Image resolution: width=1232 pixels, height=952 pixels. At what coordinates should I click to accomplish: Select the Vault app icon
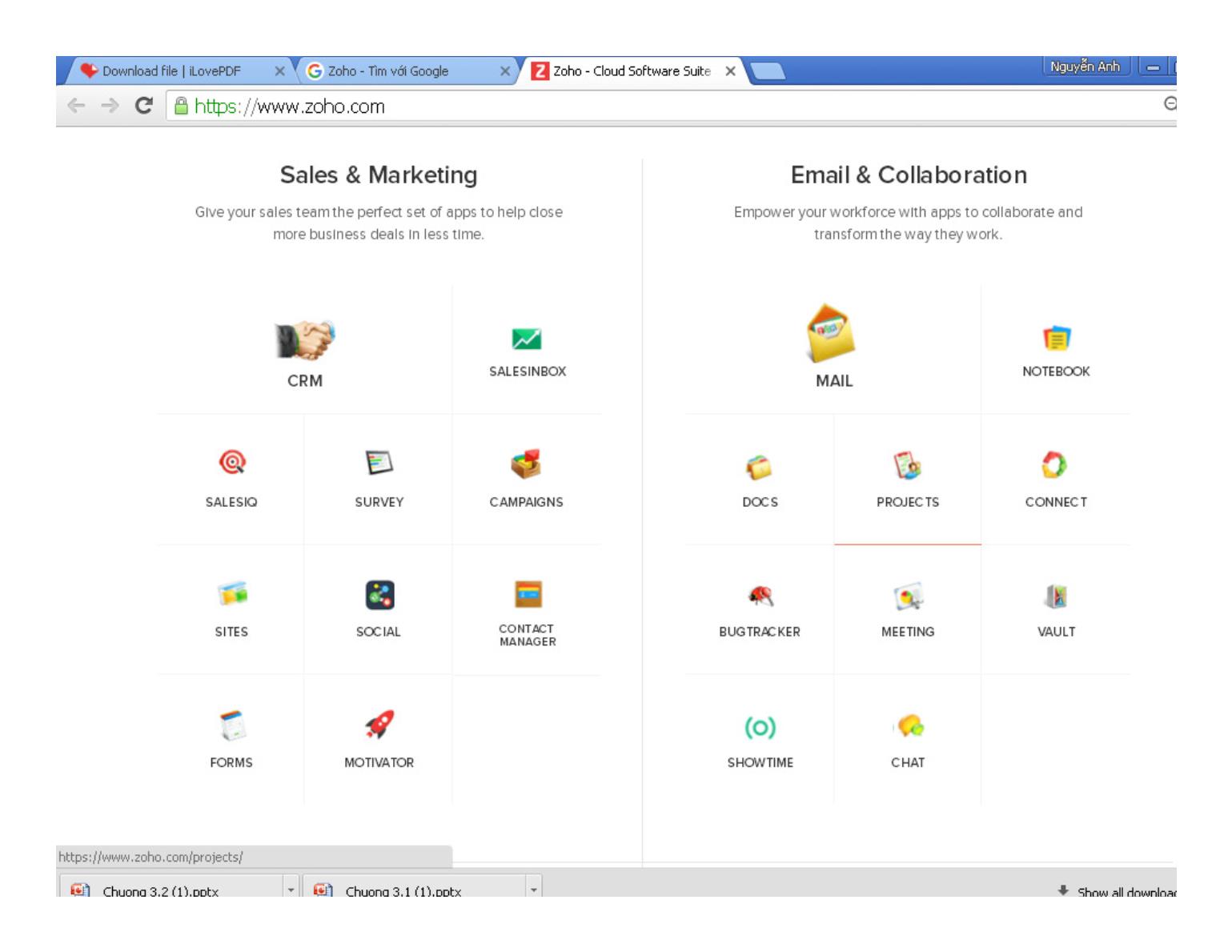1056,596
